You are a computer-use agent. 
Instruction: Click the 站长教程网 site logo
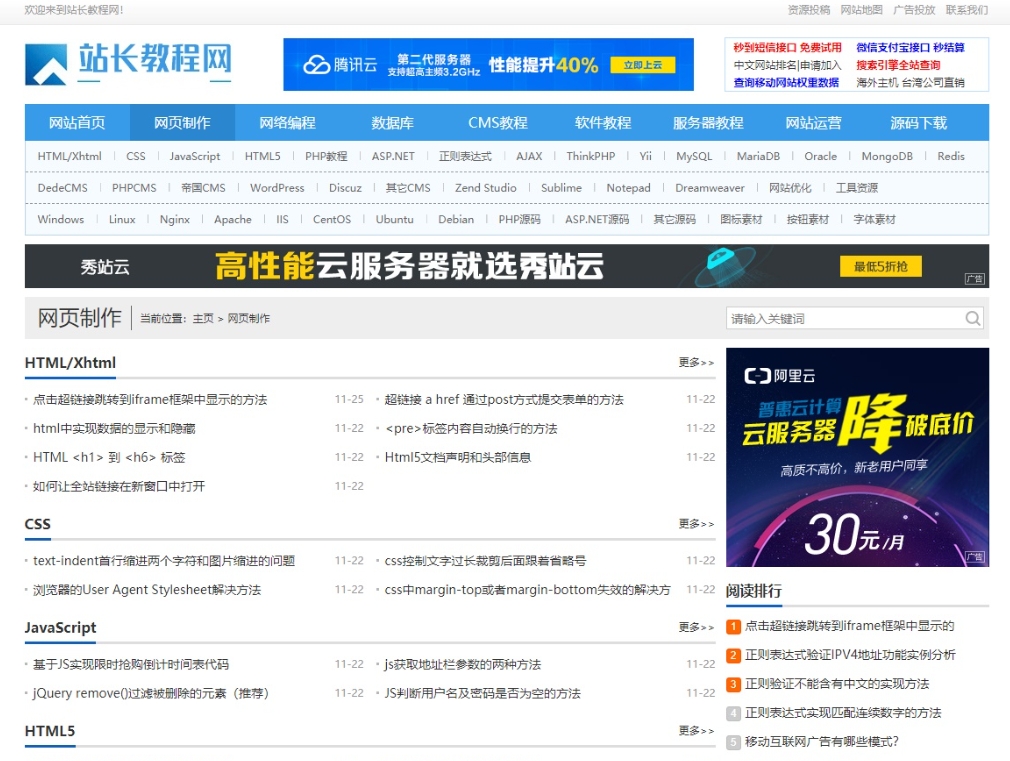click(128, 64)
